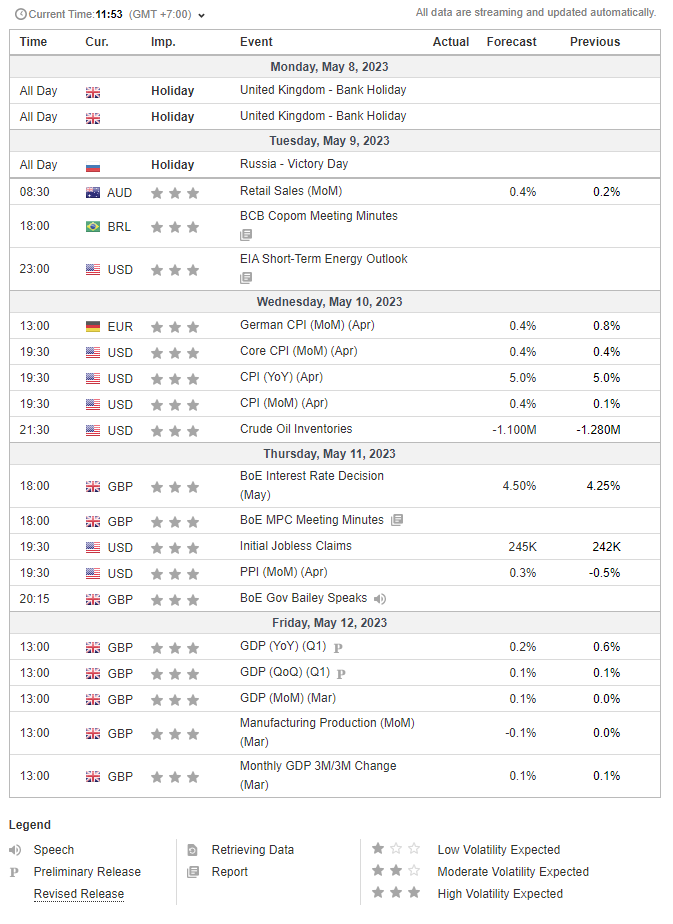Click BoE MPC Meeting Minutes report icon
This screenshot has height=924, width=673.
point(397,520)
